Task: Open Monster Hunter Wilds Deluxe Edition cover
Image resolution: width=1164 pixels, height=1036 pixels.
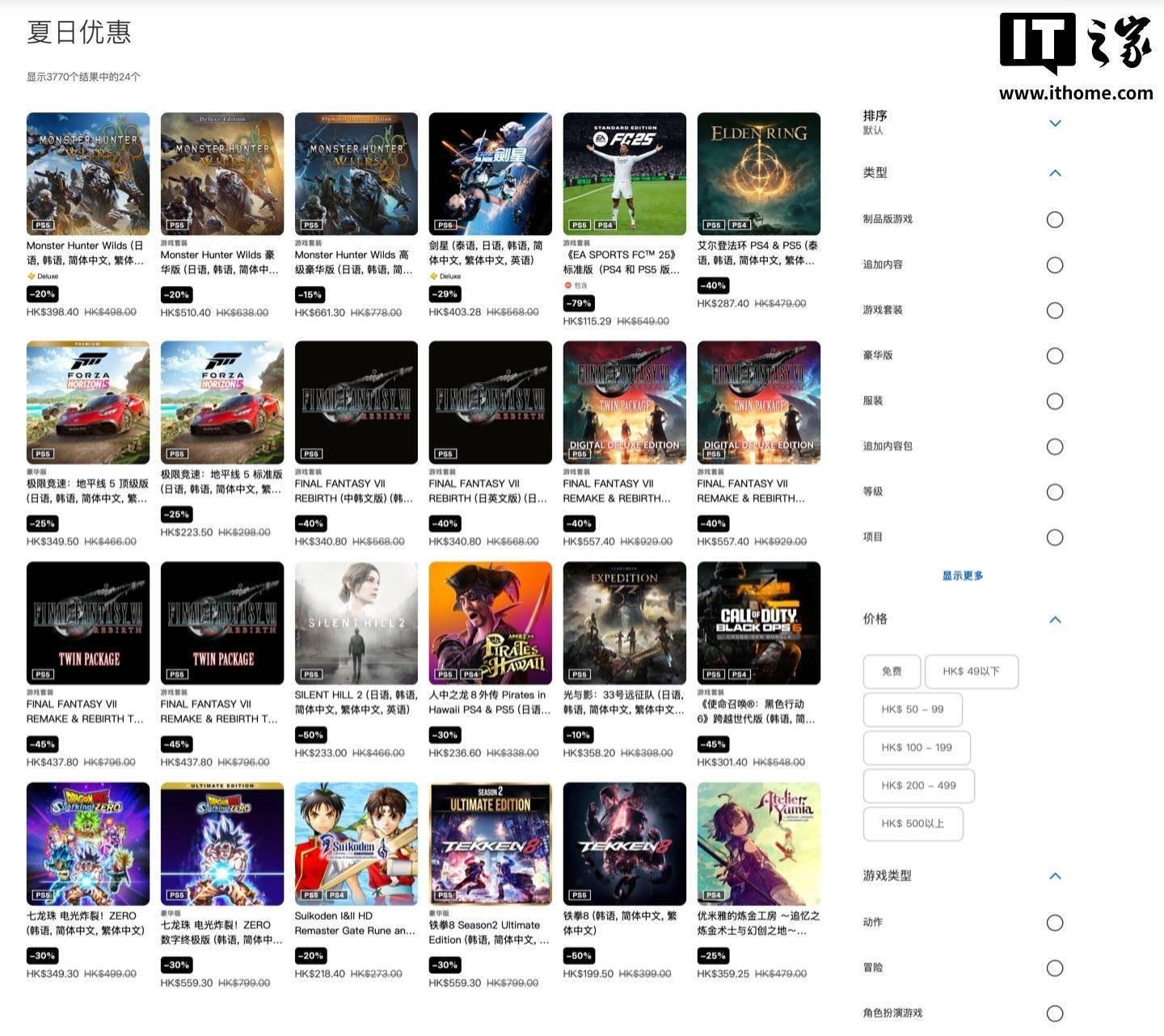Action: [x=222, y=174]
